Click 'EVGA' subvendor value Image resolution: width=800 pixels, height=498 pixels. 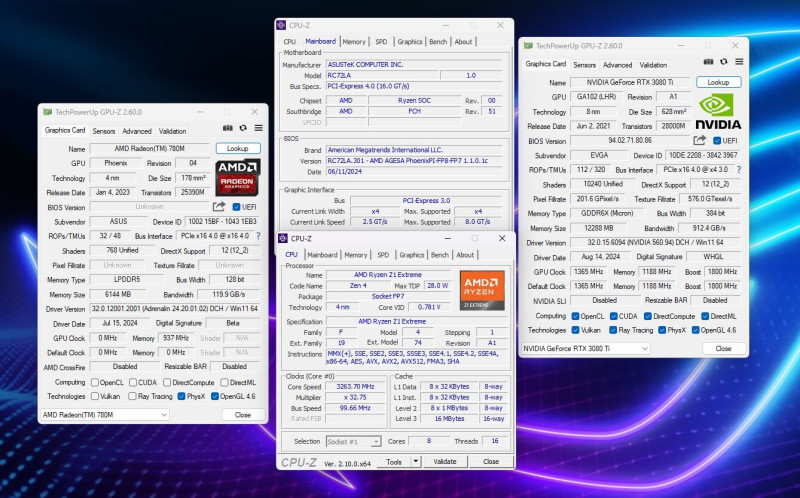tap(599, 155)
